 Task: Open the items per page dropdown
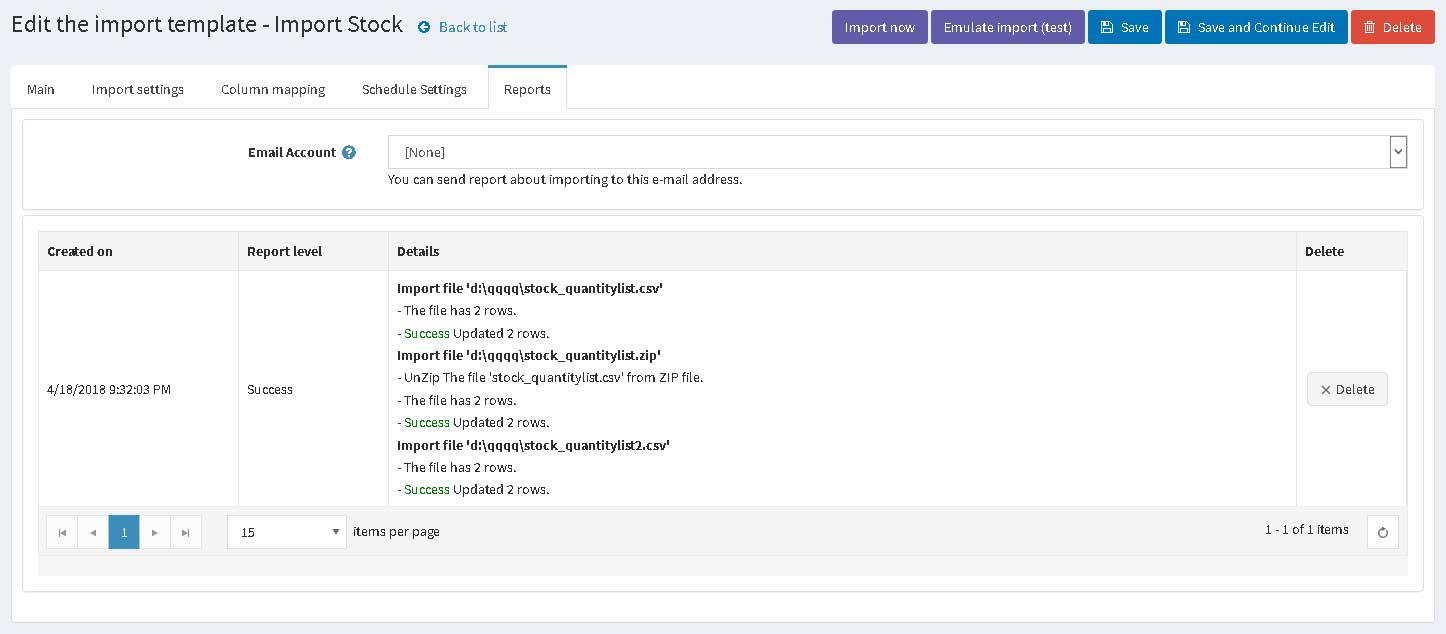[x=287, y=532]
